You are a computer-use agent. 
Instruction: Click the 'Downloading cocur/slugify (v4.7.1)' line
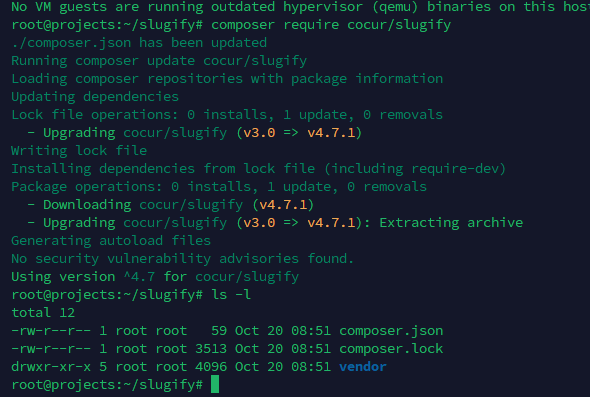point(170,205)
